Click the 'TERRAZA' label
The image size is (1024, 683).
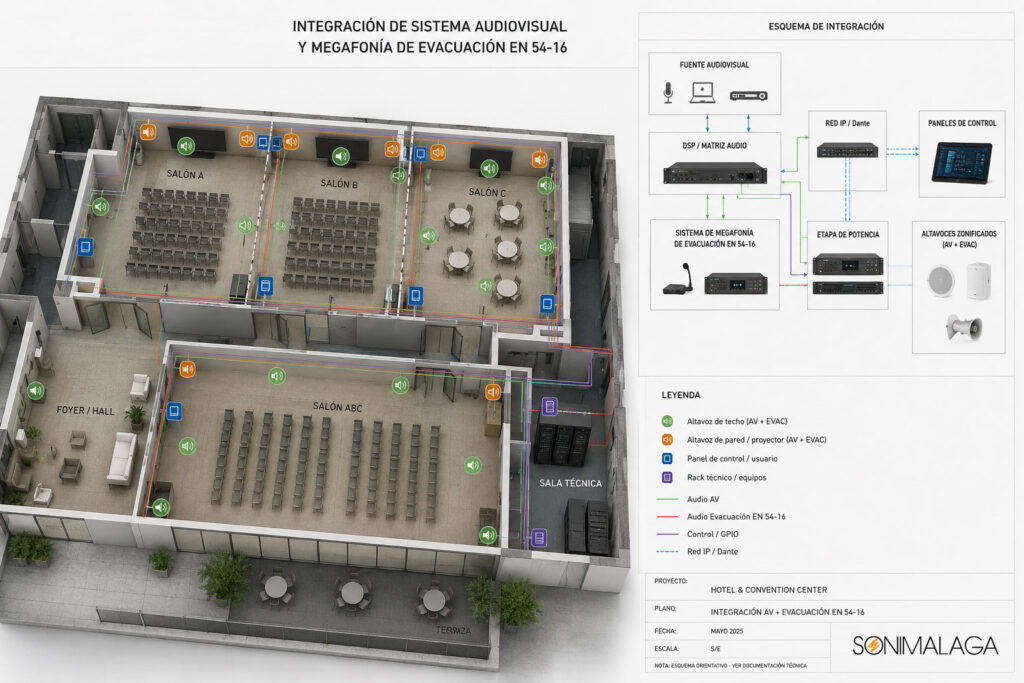tap(453, 630)
